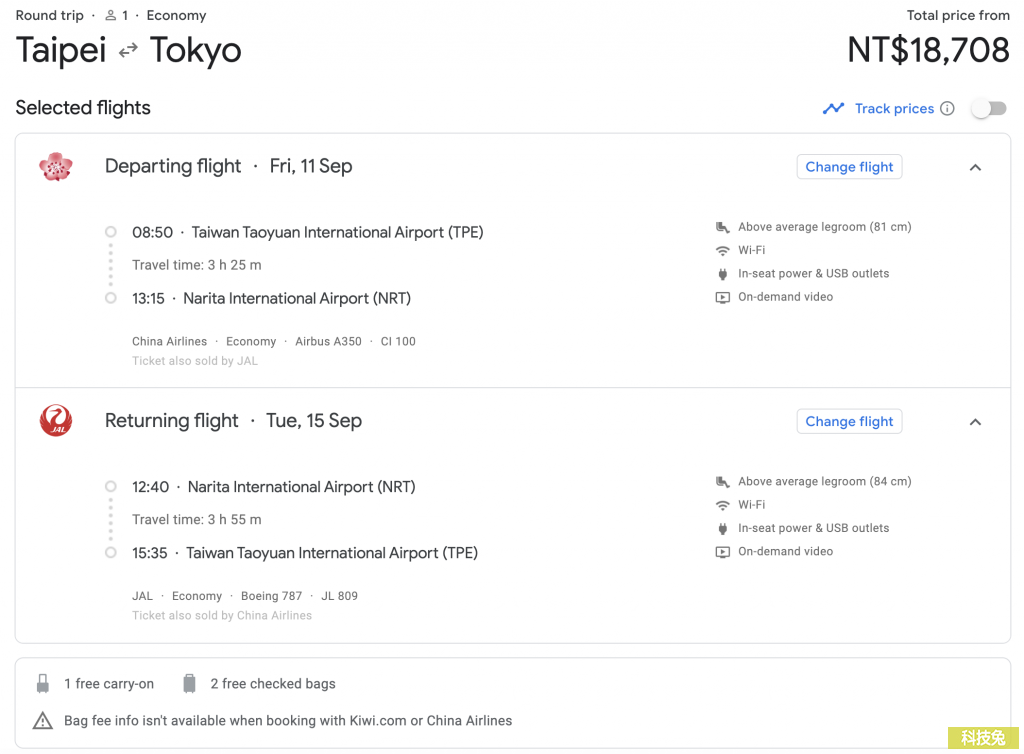
Task: Click Ticket also sold by JAL text
Action: pos(195,361)
